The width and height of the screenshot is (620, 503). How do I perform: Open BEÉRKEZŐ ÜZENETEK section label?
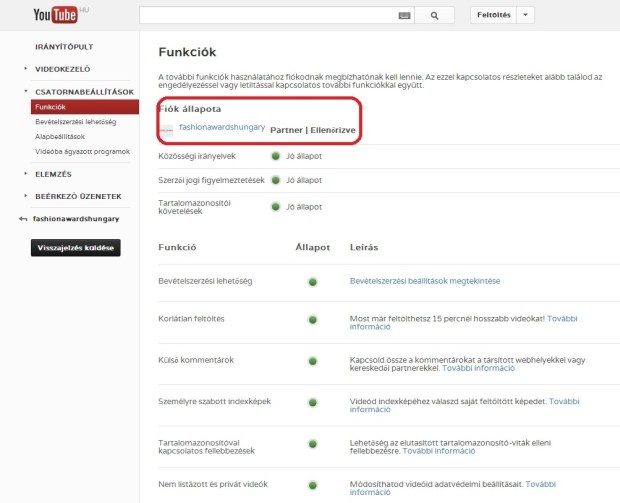tap(78, 196)
